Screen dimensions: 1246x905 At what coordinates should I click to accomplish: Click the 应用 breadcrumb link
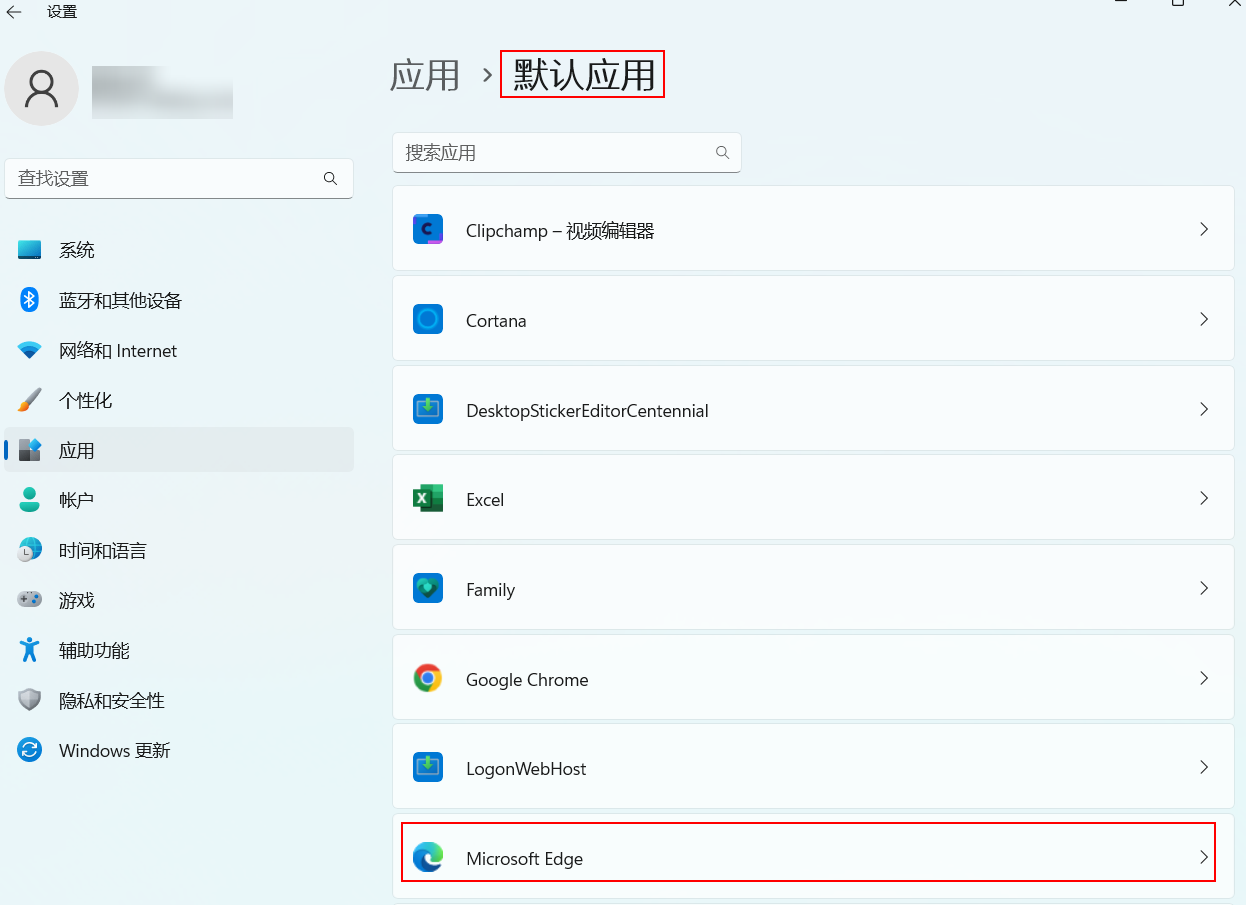[x=425, y=76]
